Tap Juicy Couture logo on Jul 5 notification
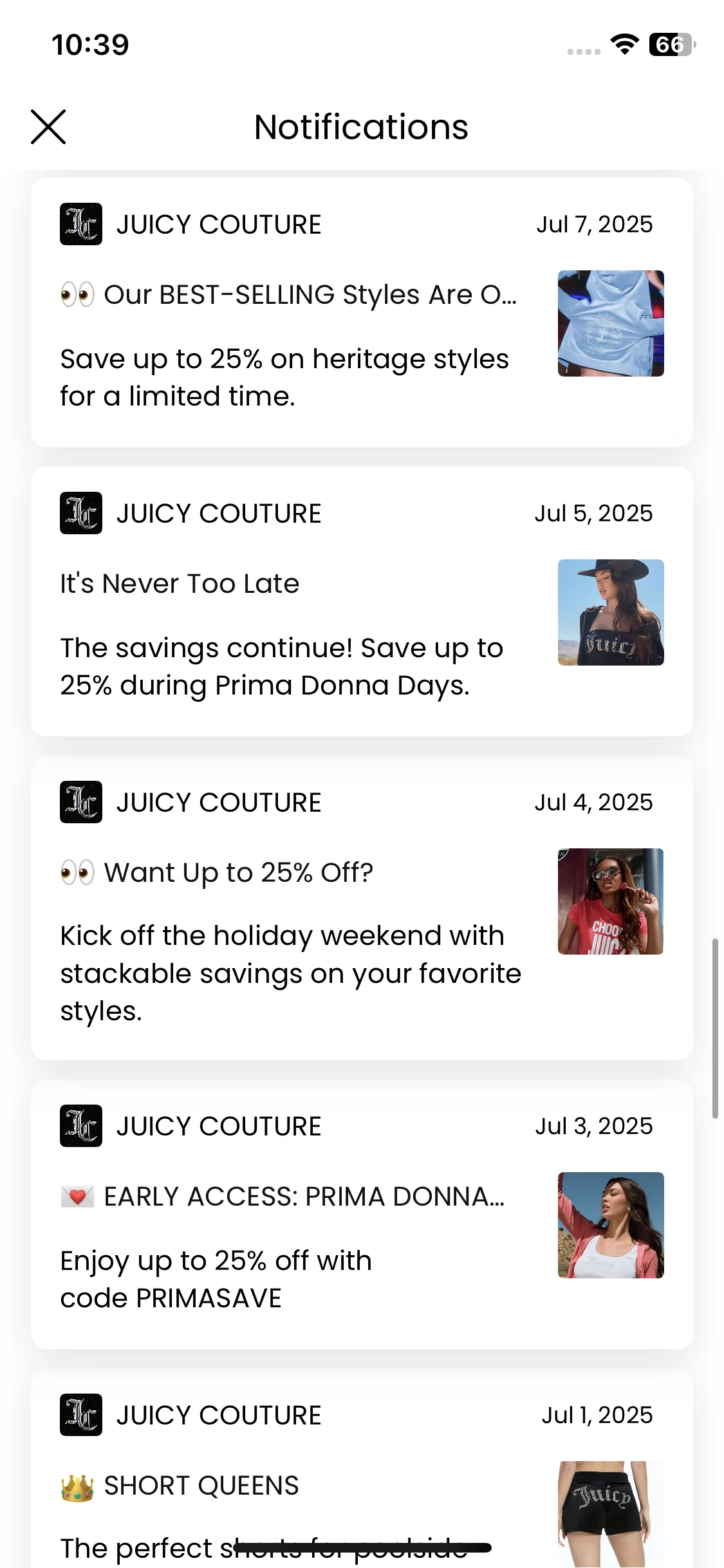Viewport: 724px width, 1568px height. pos(81,513)
